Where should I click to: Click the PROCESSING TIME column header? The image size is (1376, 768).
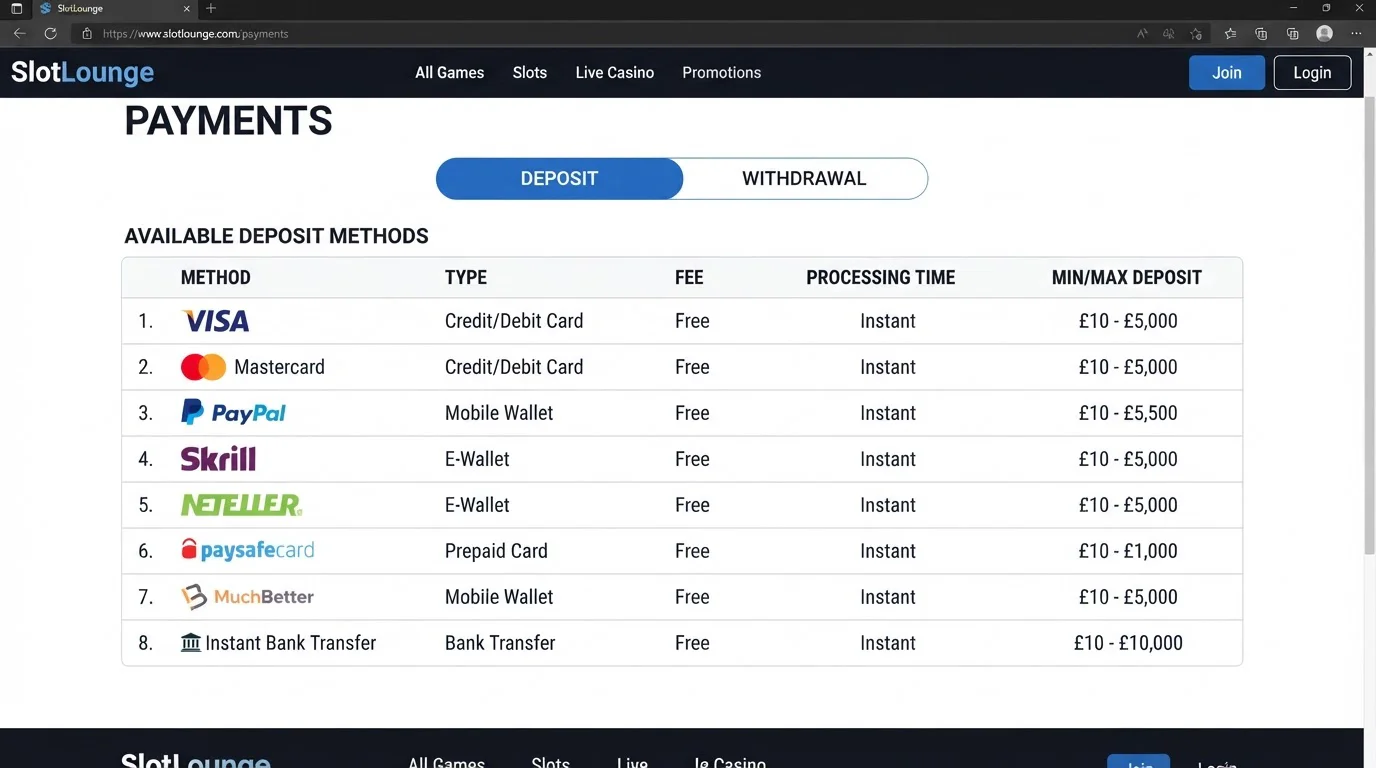click(881, 278)
